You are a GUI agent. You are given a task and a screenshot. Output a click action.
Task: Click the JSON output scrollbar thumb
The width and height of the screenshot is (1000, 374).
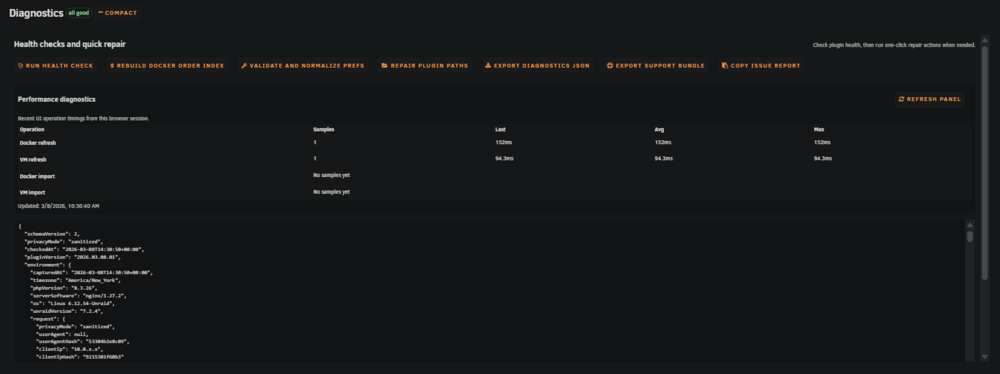click(x=970, y=237)
